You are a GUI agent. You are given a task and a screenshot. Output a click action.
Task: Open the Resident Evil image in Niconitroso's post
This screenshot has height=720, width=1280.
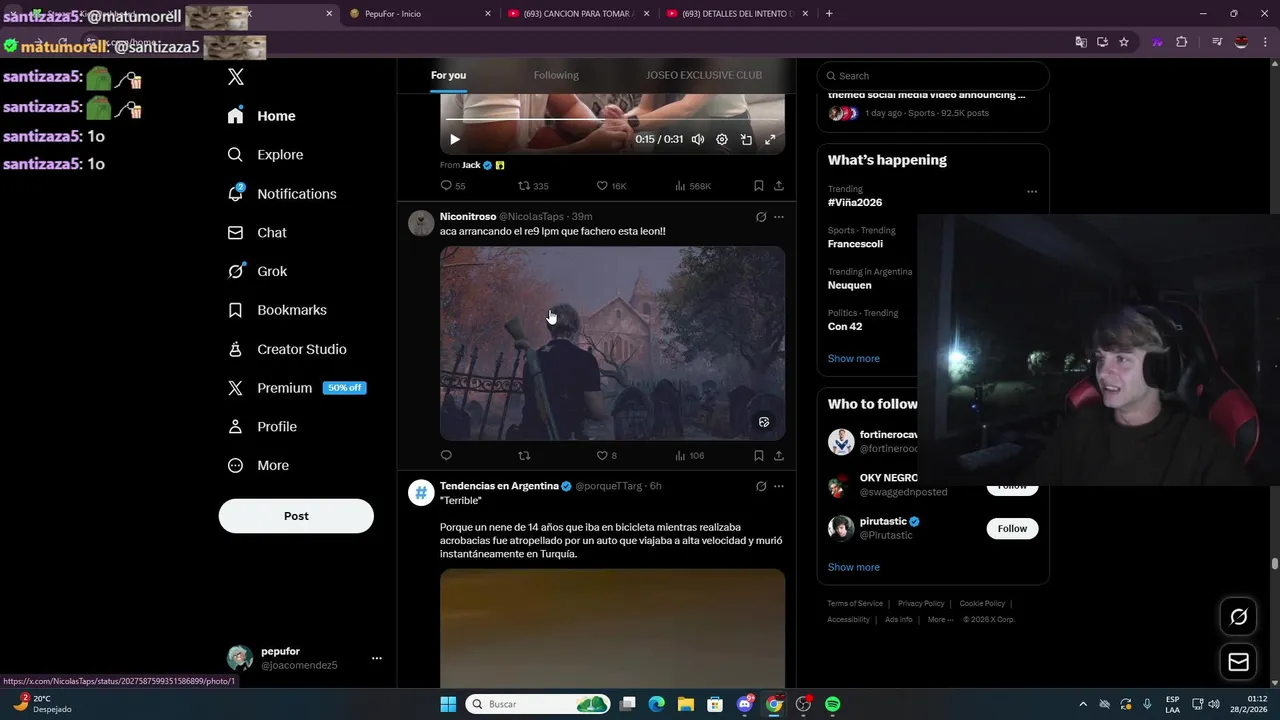point(612,343)
